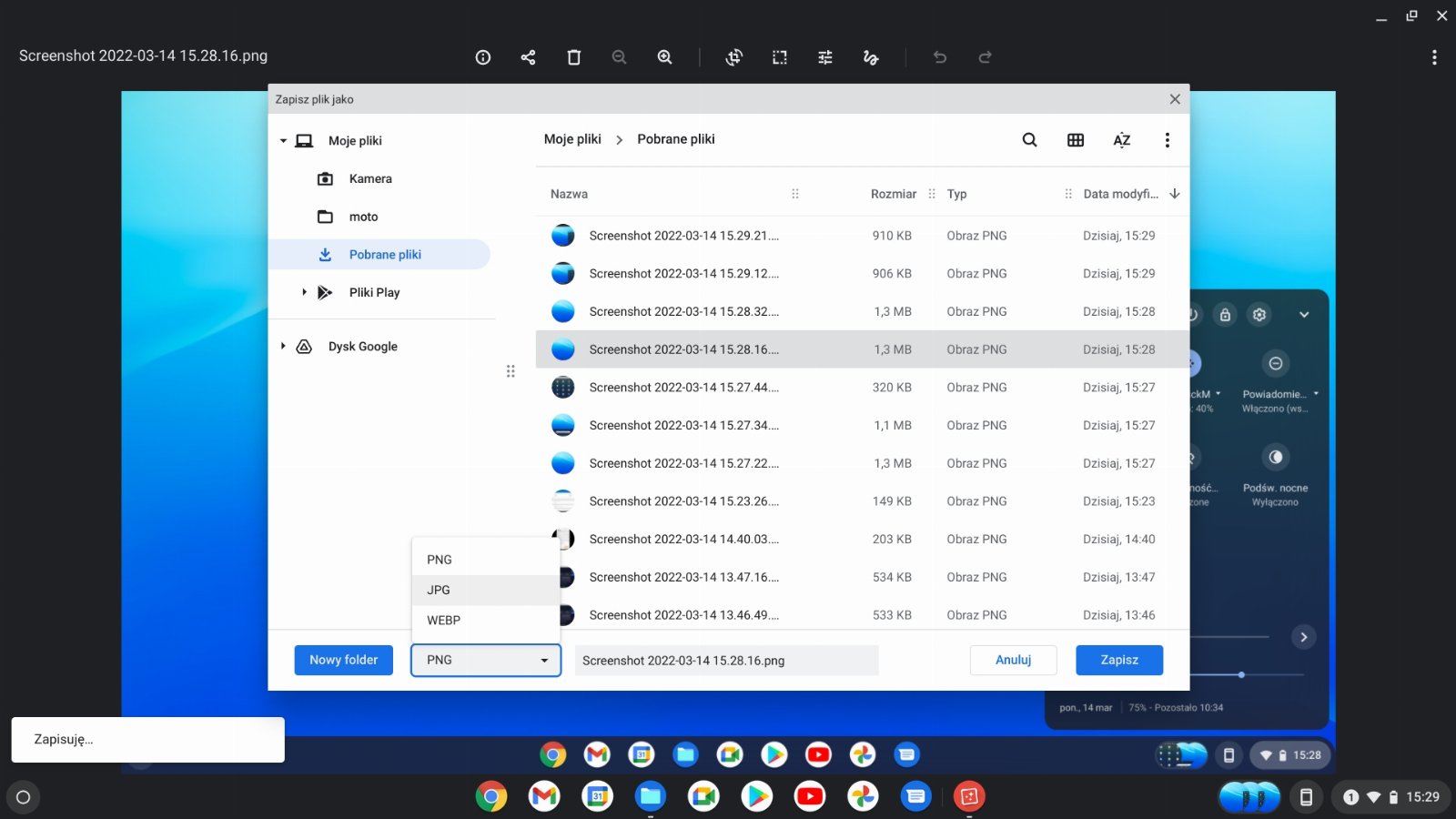
Task: Open the status tray showing 15:29
Action: (x=1391, y=797)
